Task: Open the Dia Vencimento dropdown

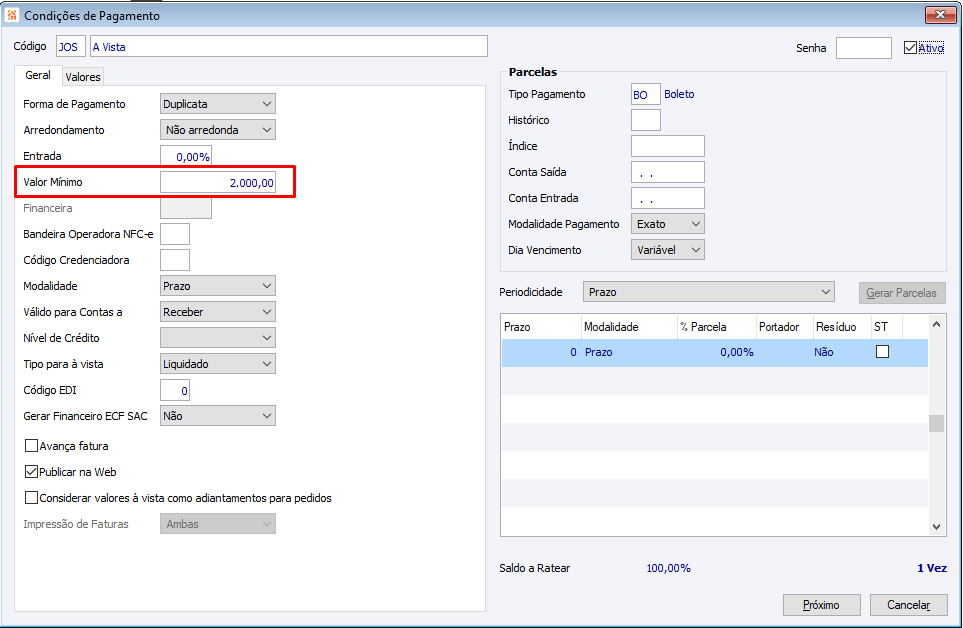Action: (668, 250)
